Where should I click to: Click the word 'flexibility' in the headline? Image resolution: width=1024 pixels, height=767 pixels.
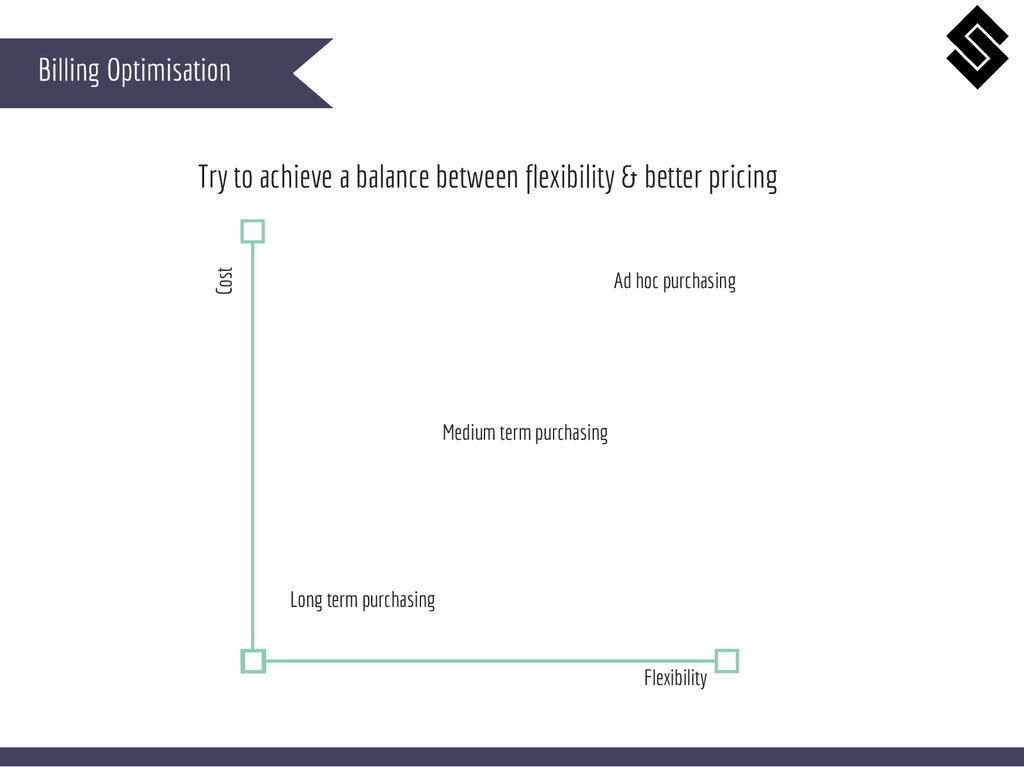pyautogui.click(x=569, y=178)
